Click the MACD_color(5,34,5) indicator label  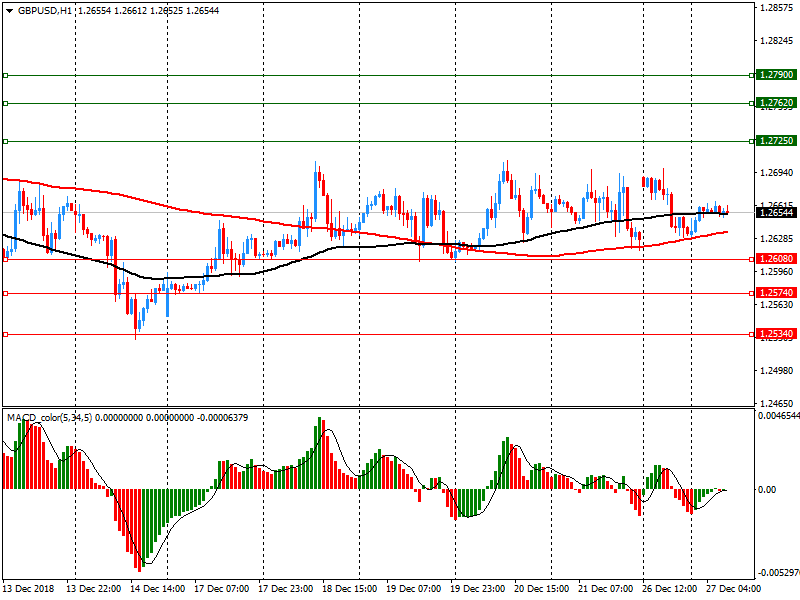point(50,417)
